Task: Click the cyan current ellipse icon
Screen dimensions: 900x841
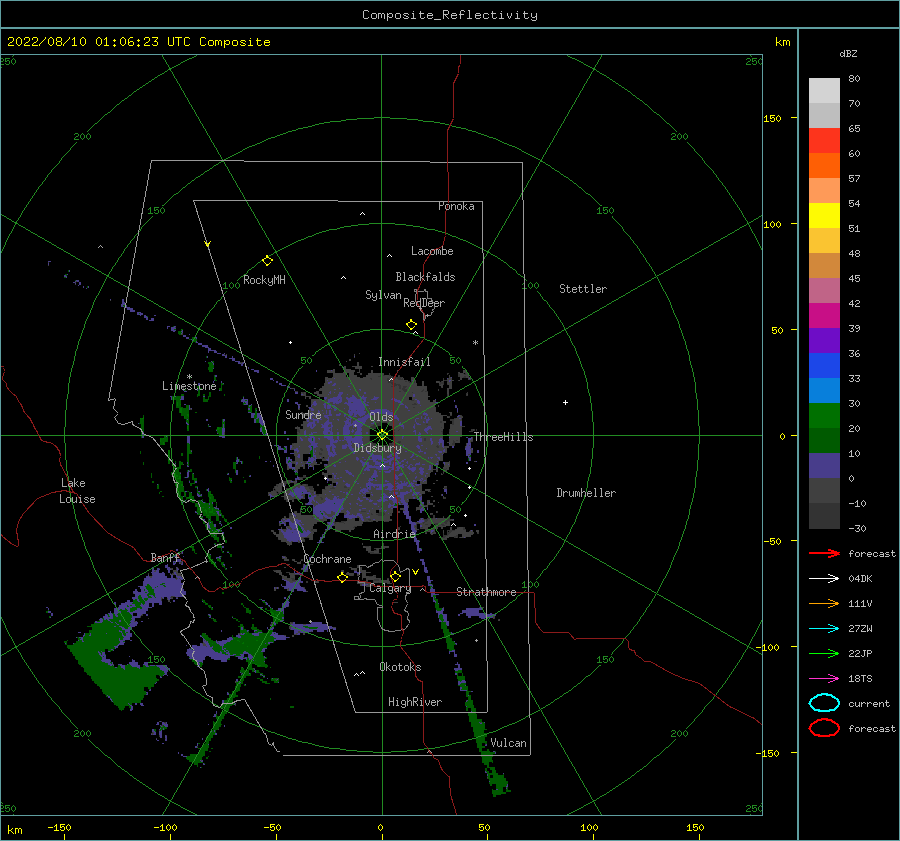Action: coord(824,703)
